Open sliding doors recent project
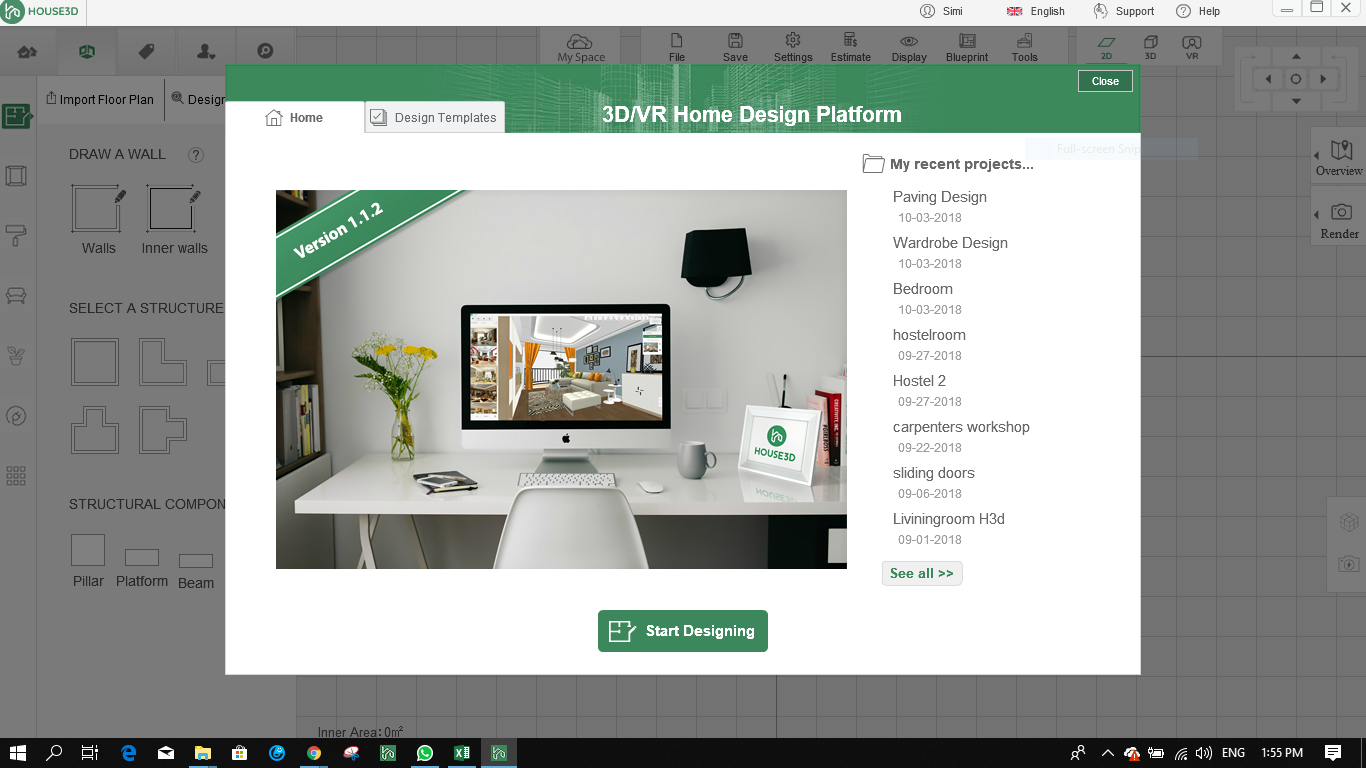 pyautogui.click(x=934, y=473)
